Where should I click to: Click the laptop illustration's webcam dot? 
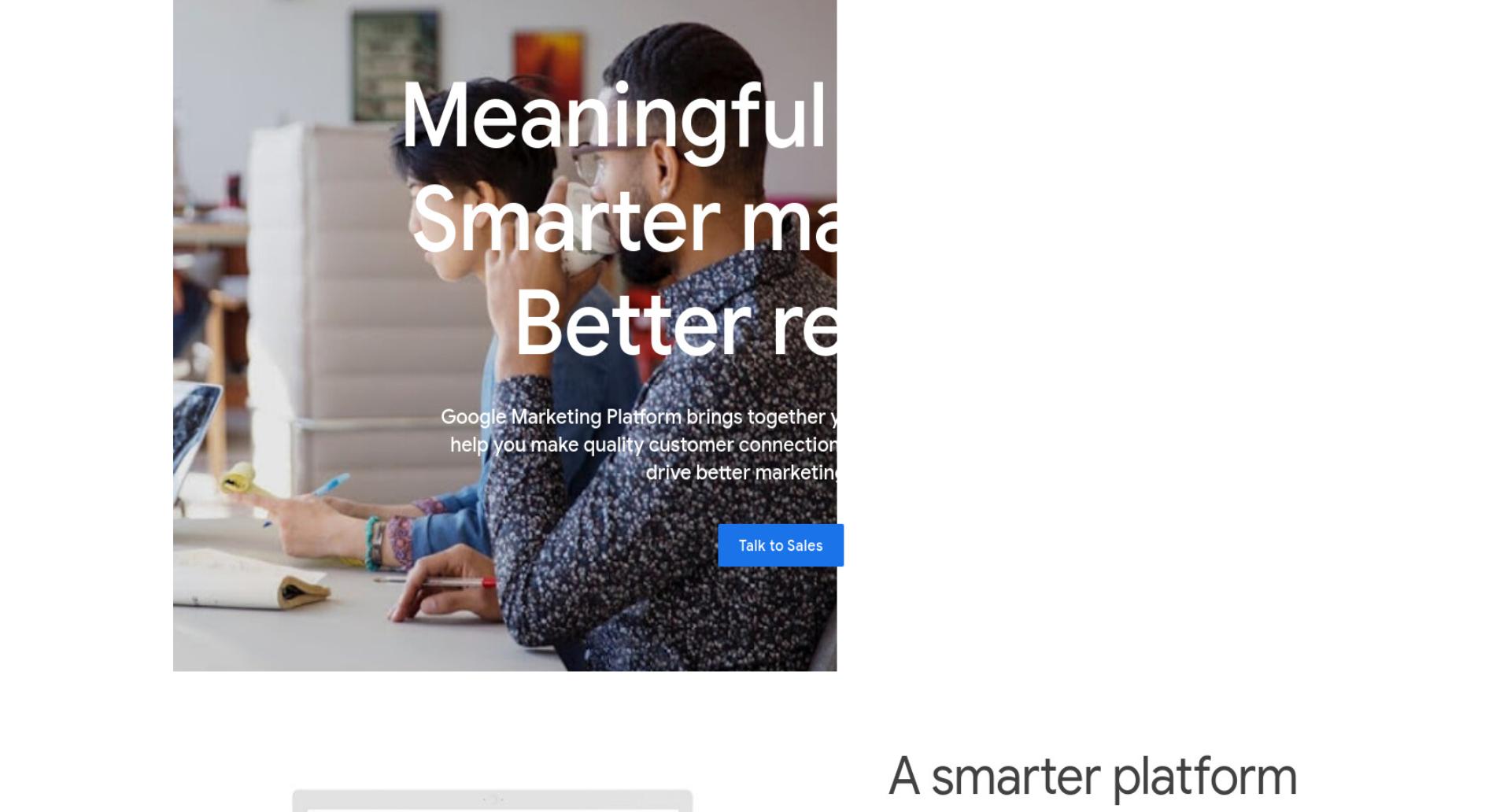point(493,799)
